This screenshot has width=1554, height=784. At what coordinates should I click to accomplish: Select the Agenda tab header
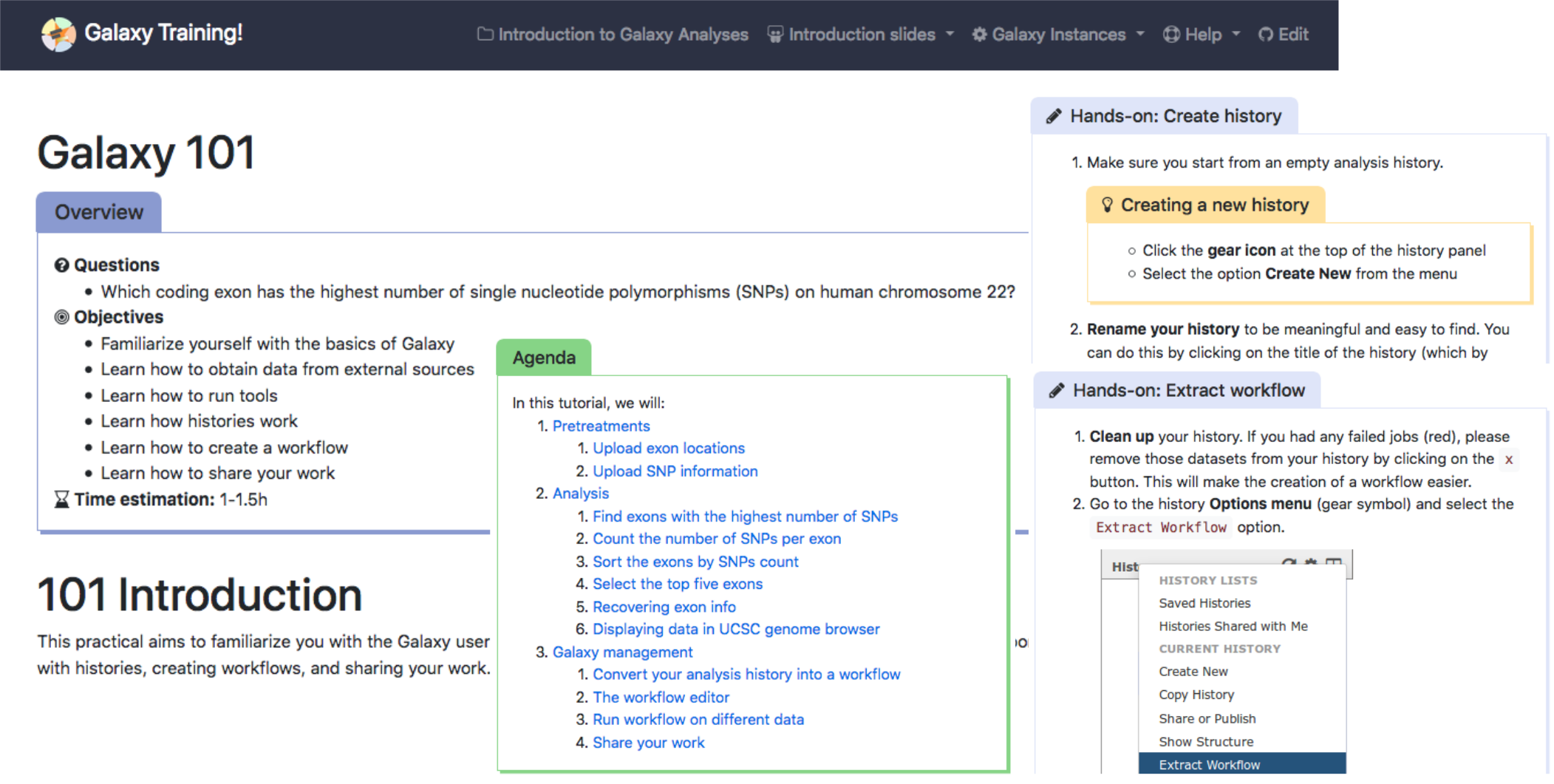tap(544, 358)
